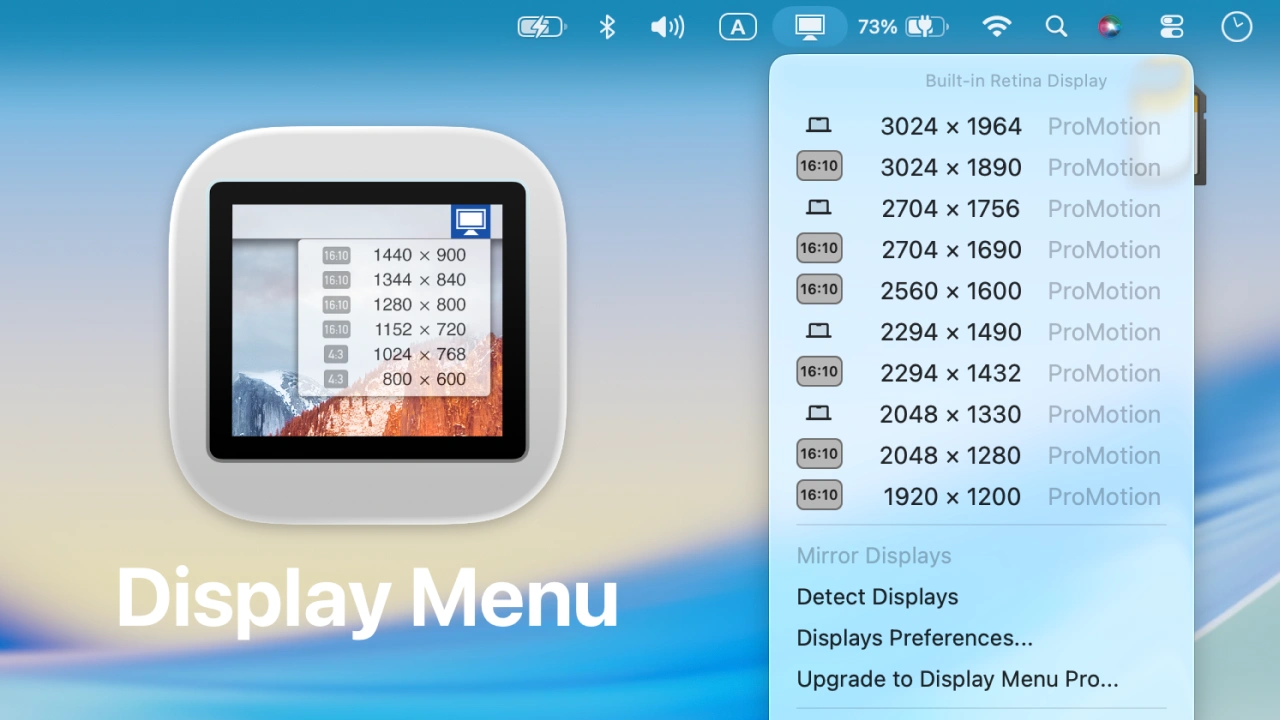The width and height of the screenshot is (1280, 720).
Task: Click the input source A icon
Action: [738, 26]
